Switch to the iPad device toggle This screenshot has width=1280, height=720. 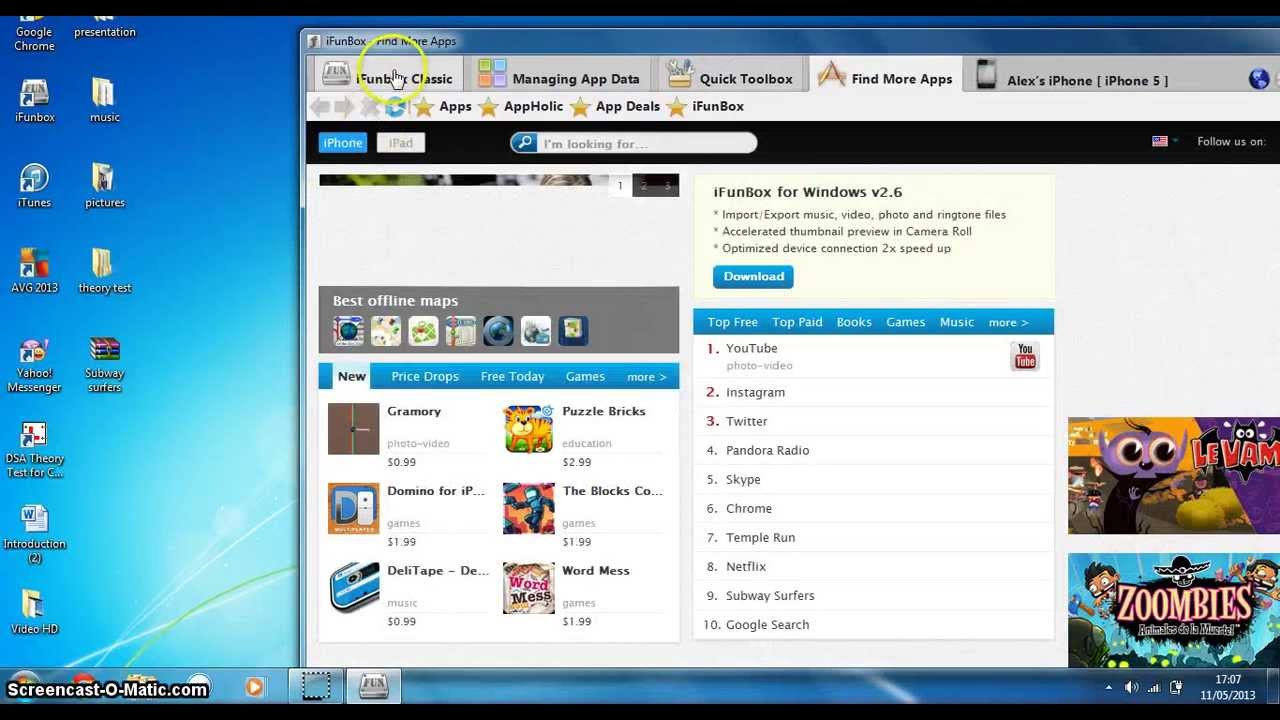coord(400,143)
